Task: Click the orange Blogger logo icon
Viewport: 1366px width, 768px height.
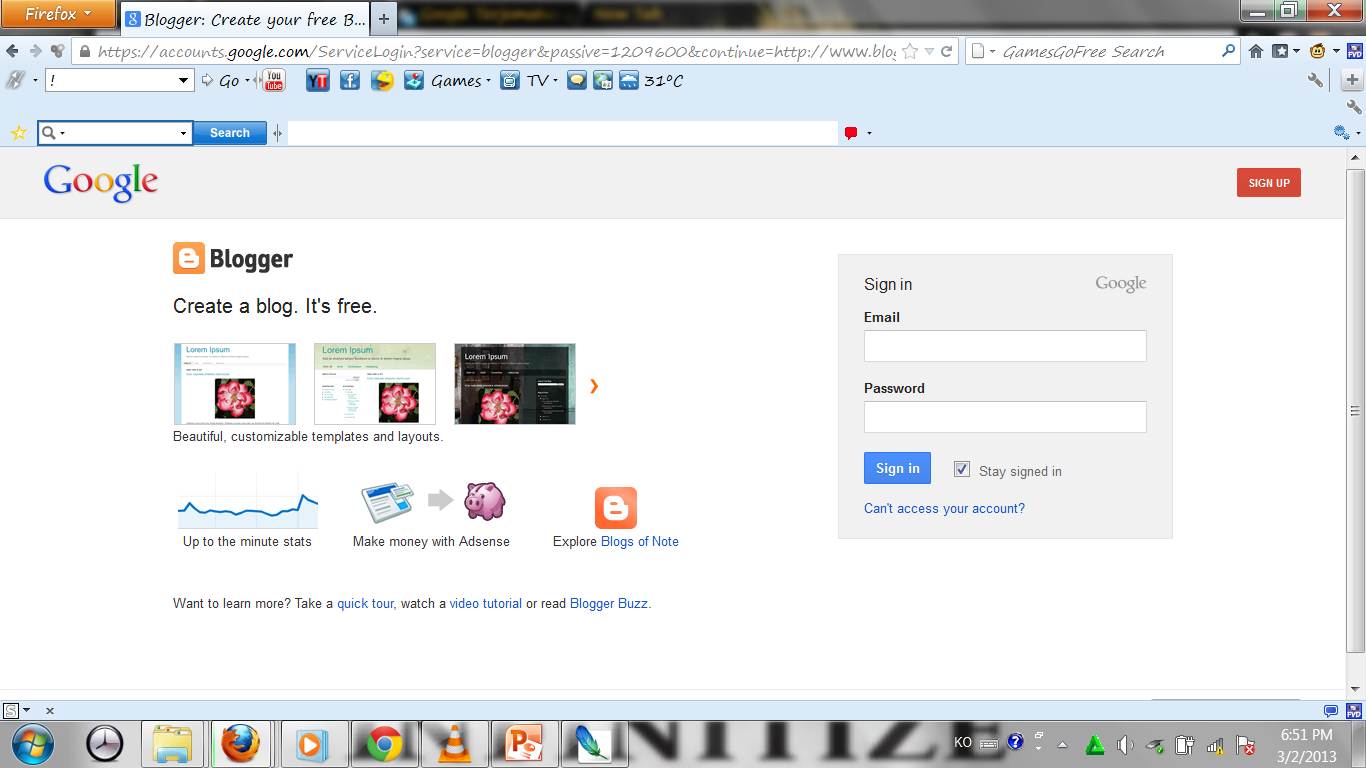Action: click(189, 258)
